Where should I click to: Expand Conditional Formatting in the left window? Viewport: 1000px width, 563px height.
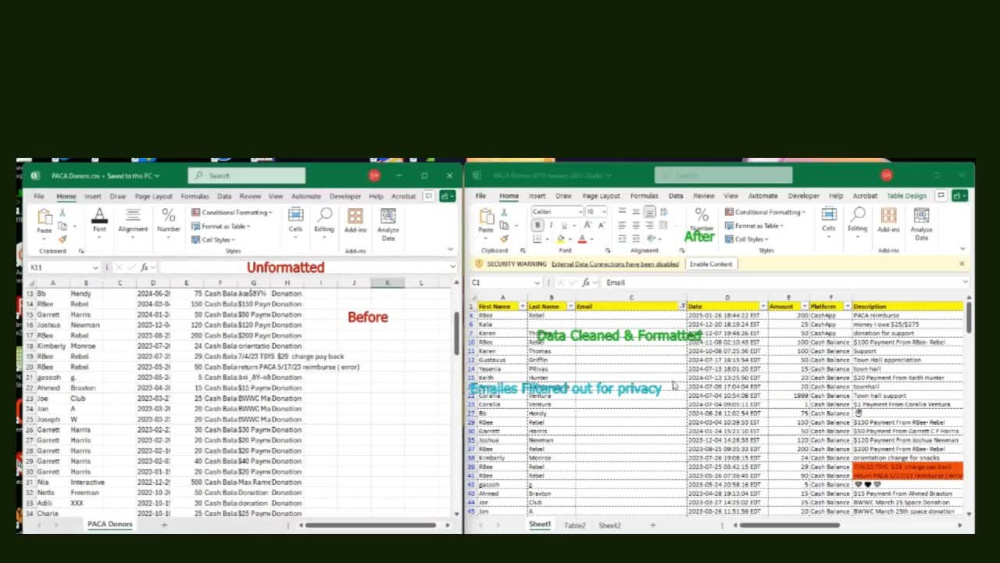click(x=232, y=212)
